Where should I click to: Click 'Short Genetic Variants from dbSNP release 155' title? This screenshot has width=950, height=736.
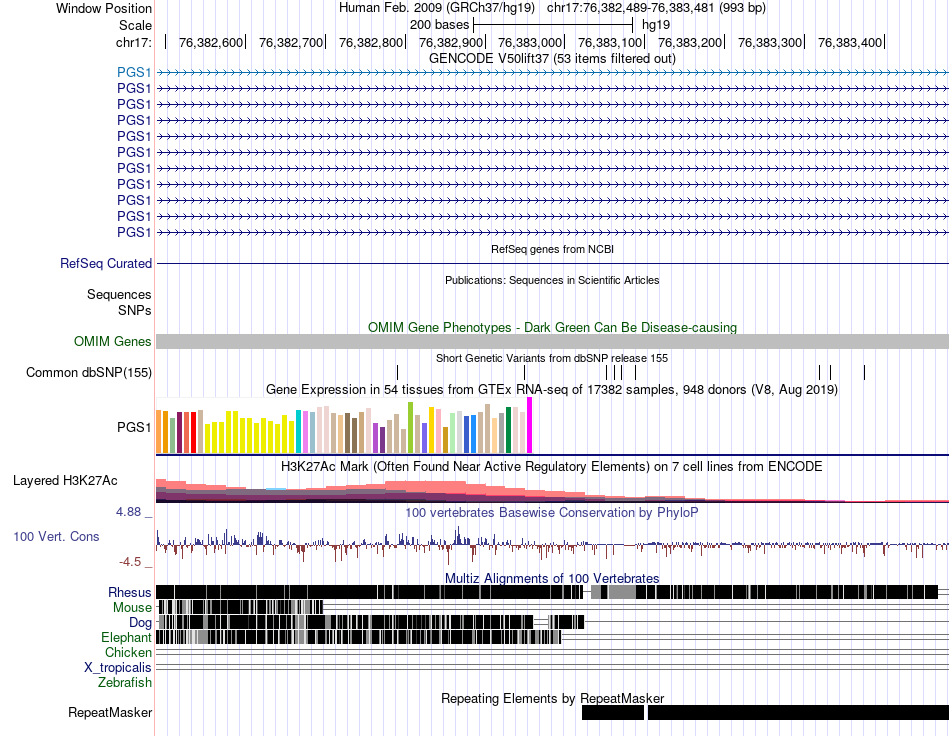552,358
